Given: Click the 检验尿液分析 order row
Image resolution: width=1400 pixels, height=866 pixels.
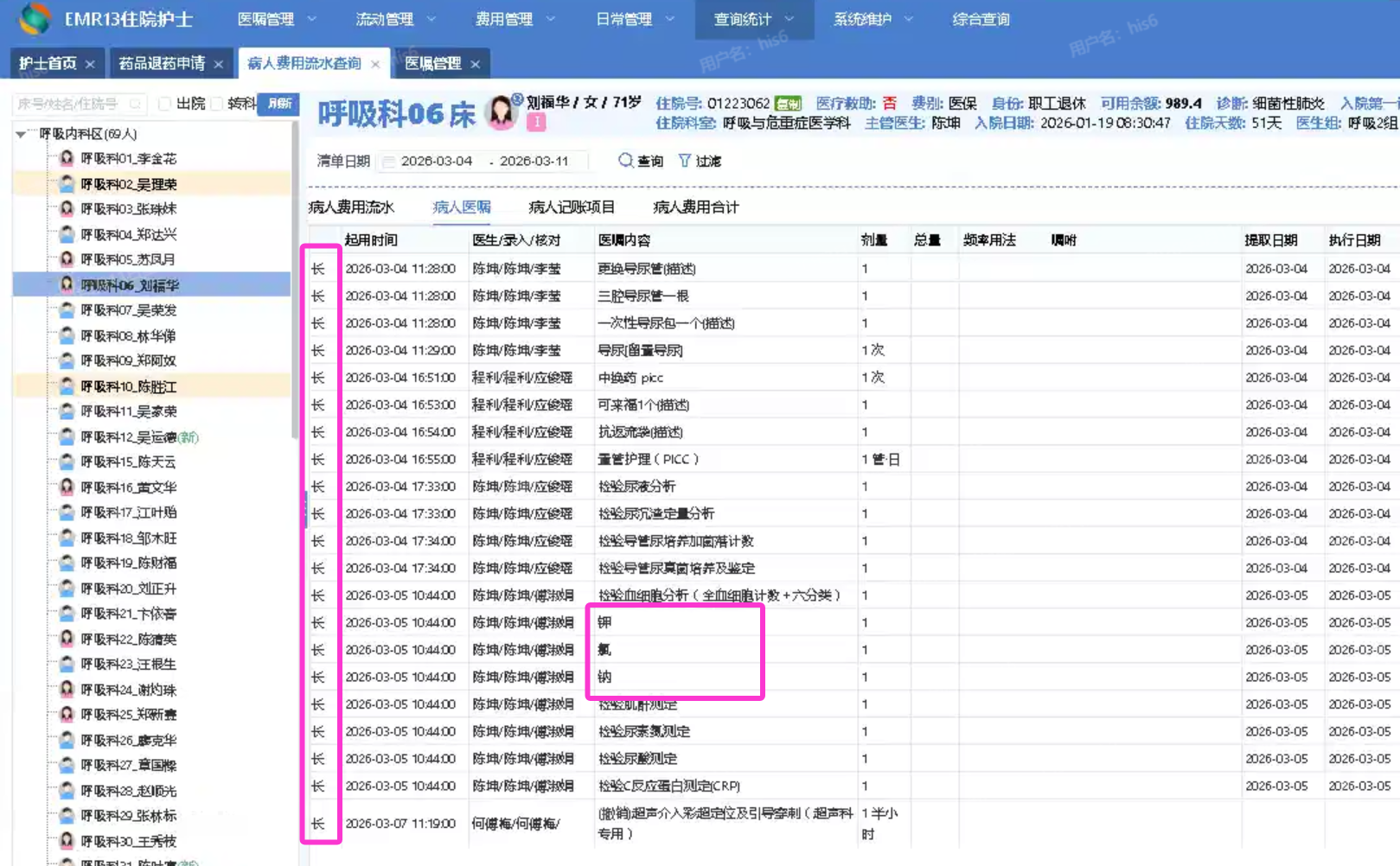Looking at the screenshot, I should 853,487.
